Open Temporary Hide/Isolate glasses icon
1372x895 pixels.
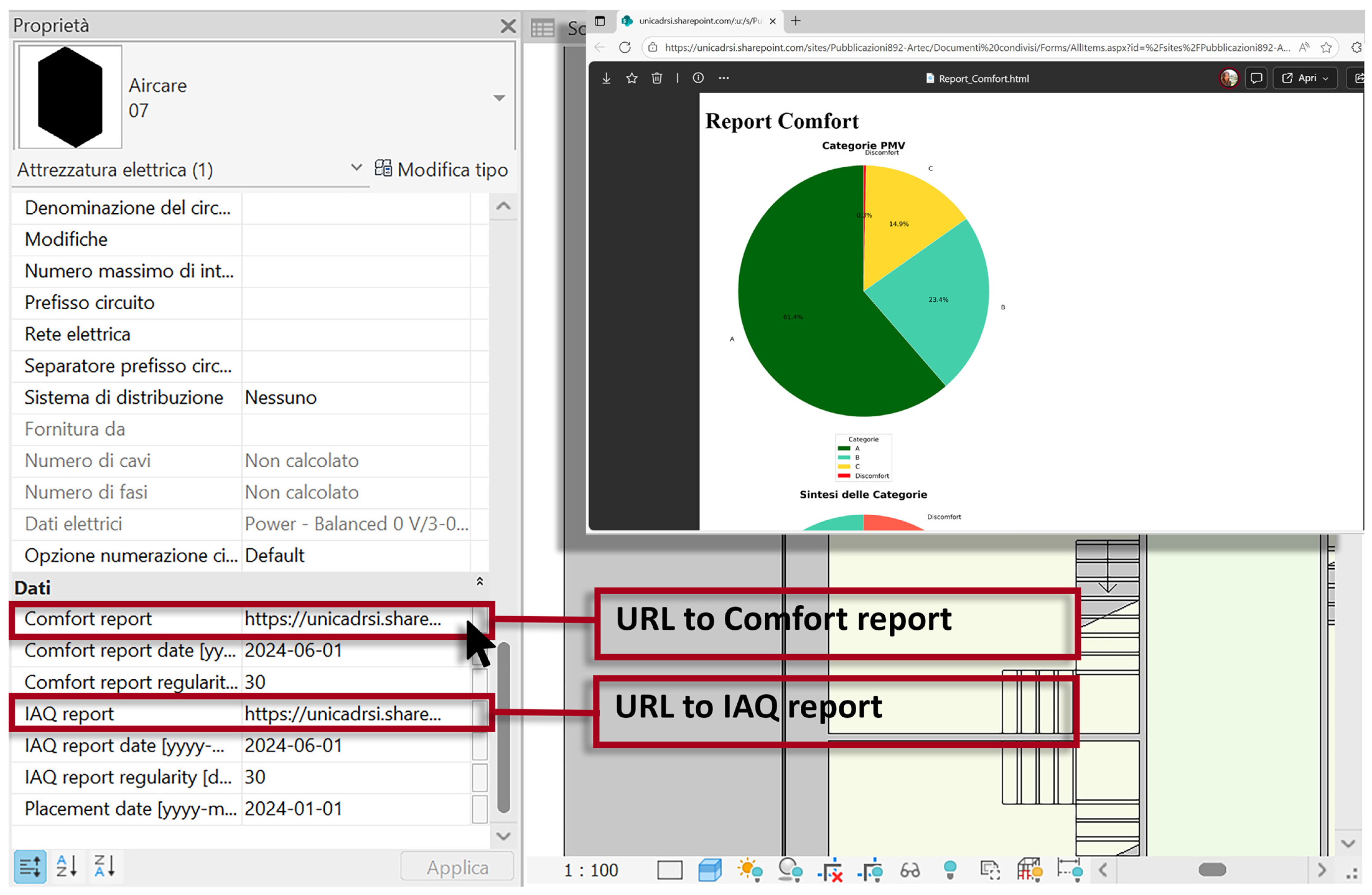(910, 870)
